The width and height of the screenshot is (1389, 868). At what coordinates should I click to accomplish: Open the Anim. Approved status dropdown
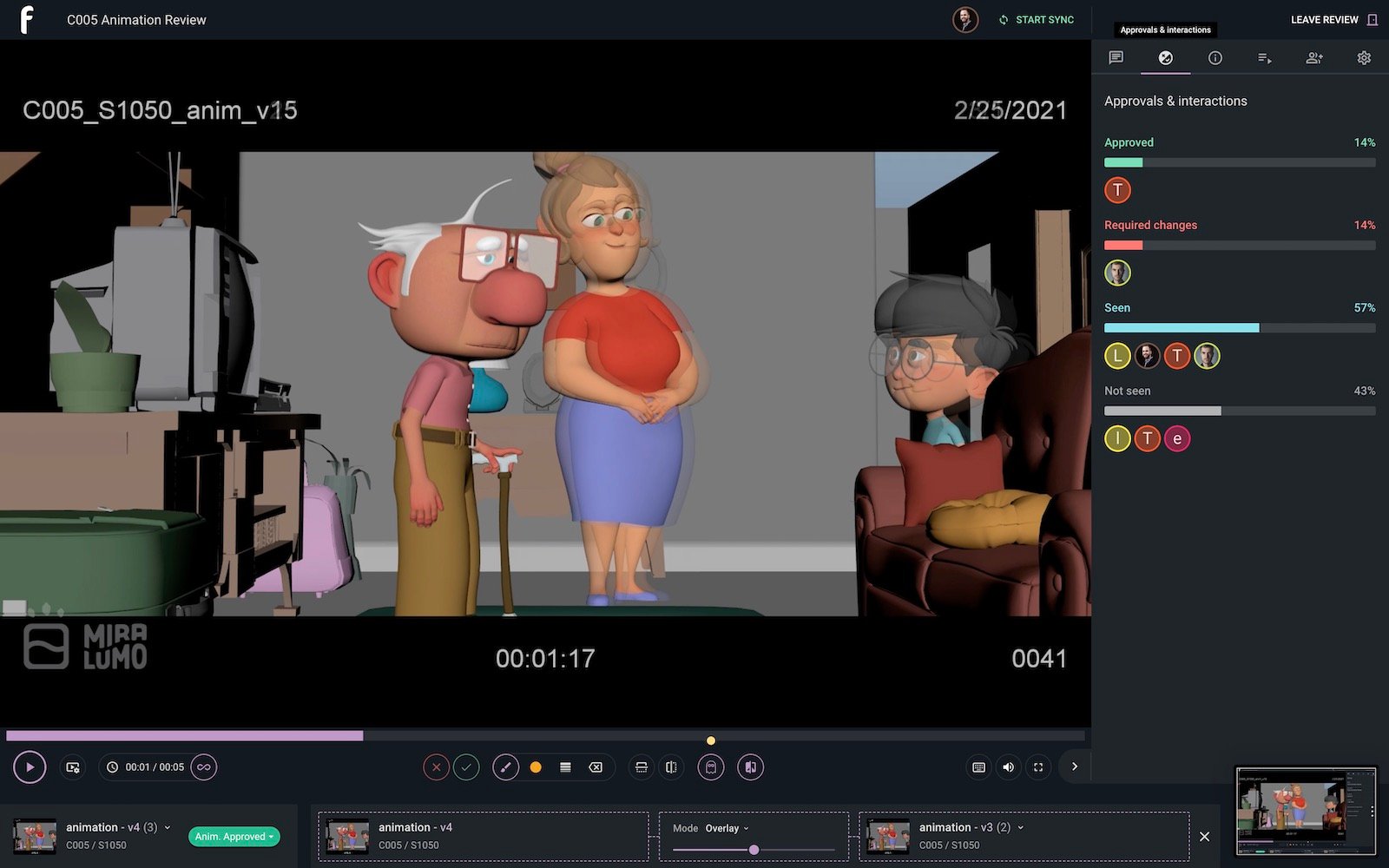tap(234, 837)
